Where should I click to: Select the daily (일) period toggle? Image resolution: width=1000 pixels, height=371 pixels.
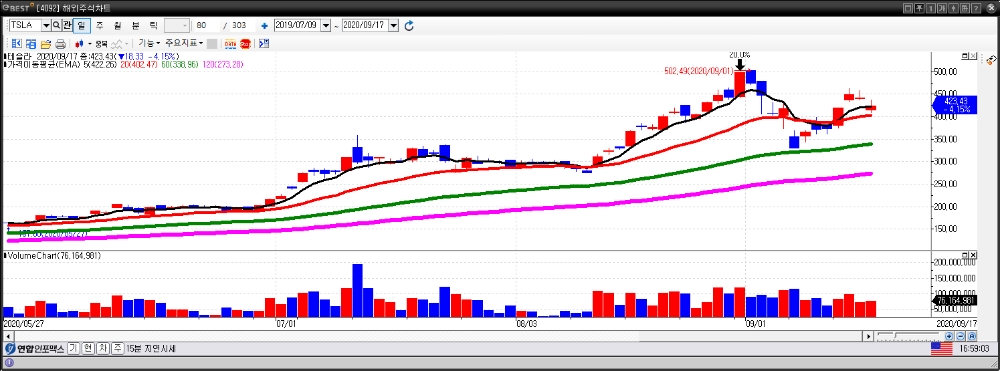tap(82, 25)
